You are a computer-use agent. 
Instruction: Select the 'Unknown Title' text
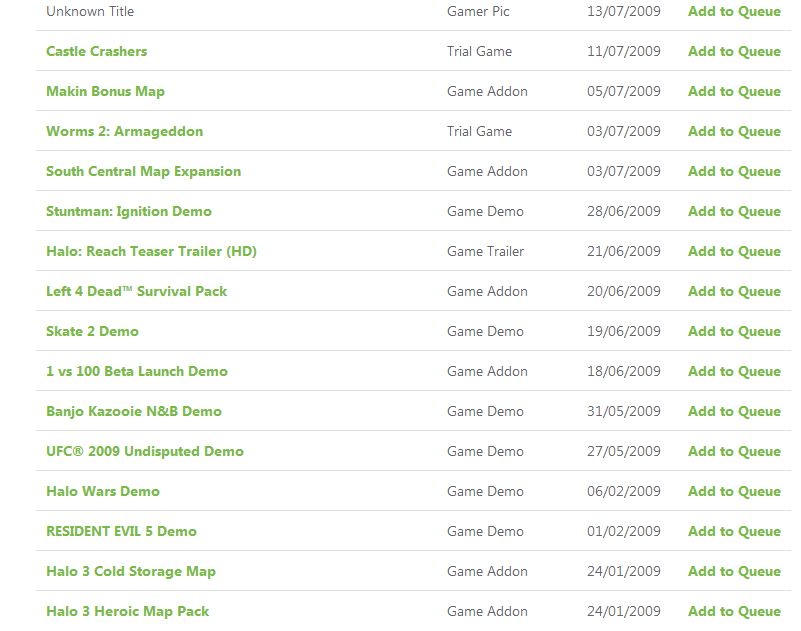[90, 11]
